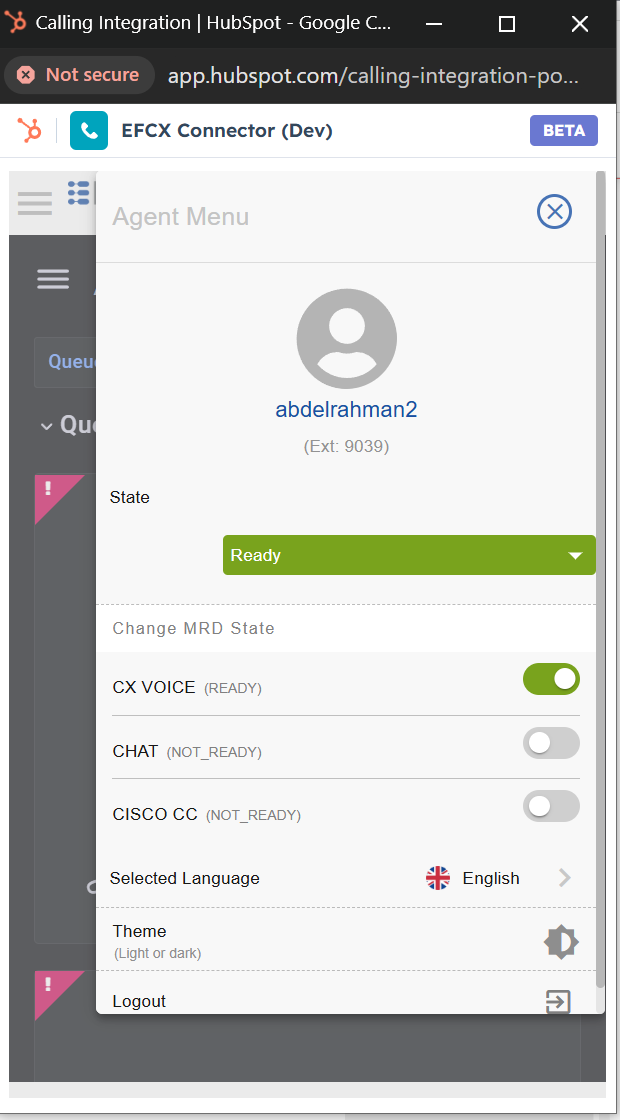This screenshot has width=620, height=1120.
Task: Switch to the Queue tab
Action: [x=68, y=362]
